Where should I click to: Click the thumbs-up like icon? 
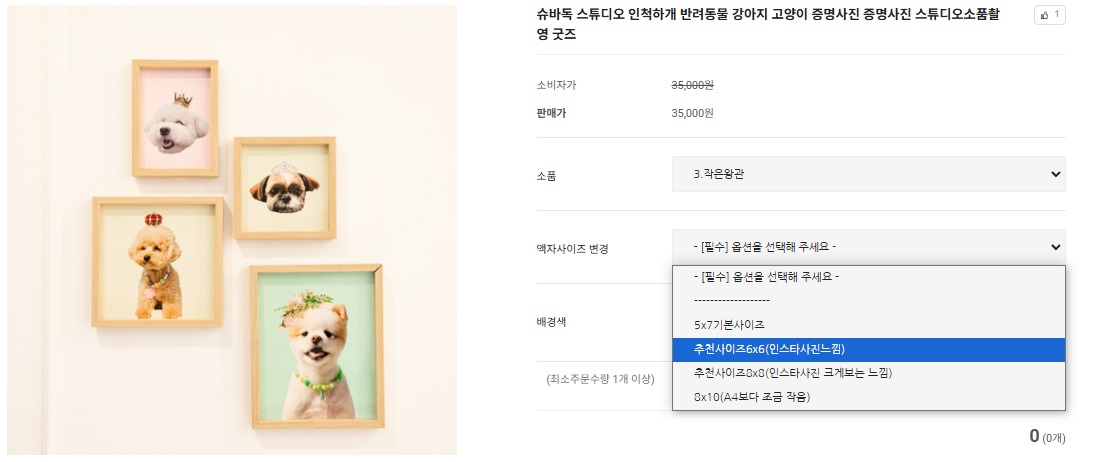[x=1045, y=15]
